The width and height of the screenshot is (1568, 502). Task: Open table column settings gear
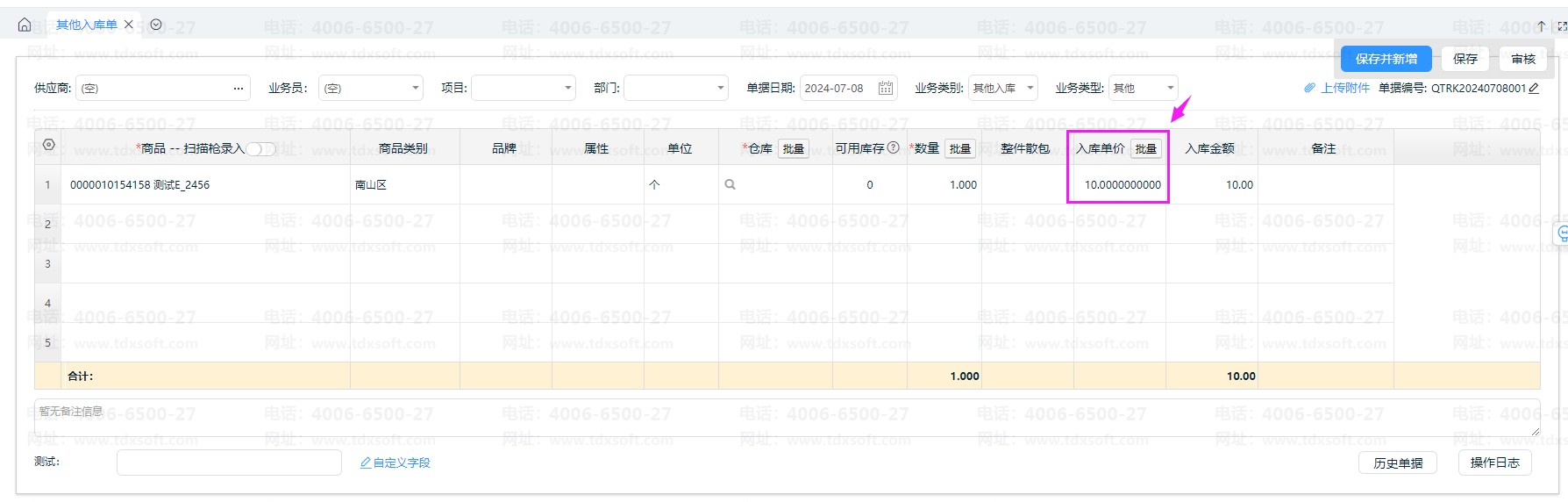[48, 145]
